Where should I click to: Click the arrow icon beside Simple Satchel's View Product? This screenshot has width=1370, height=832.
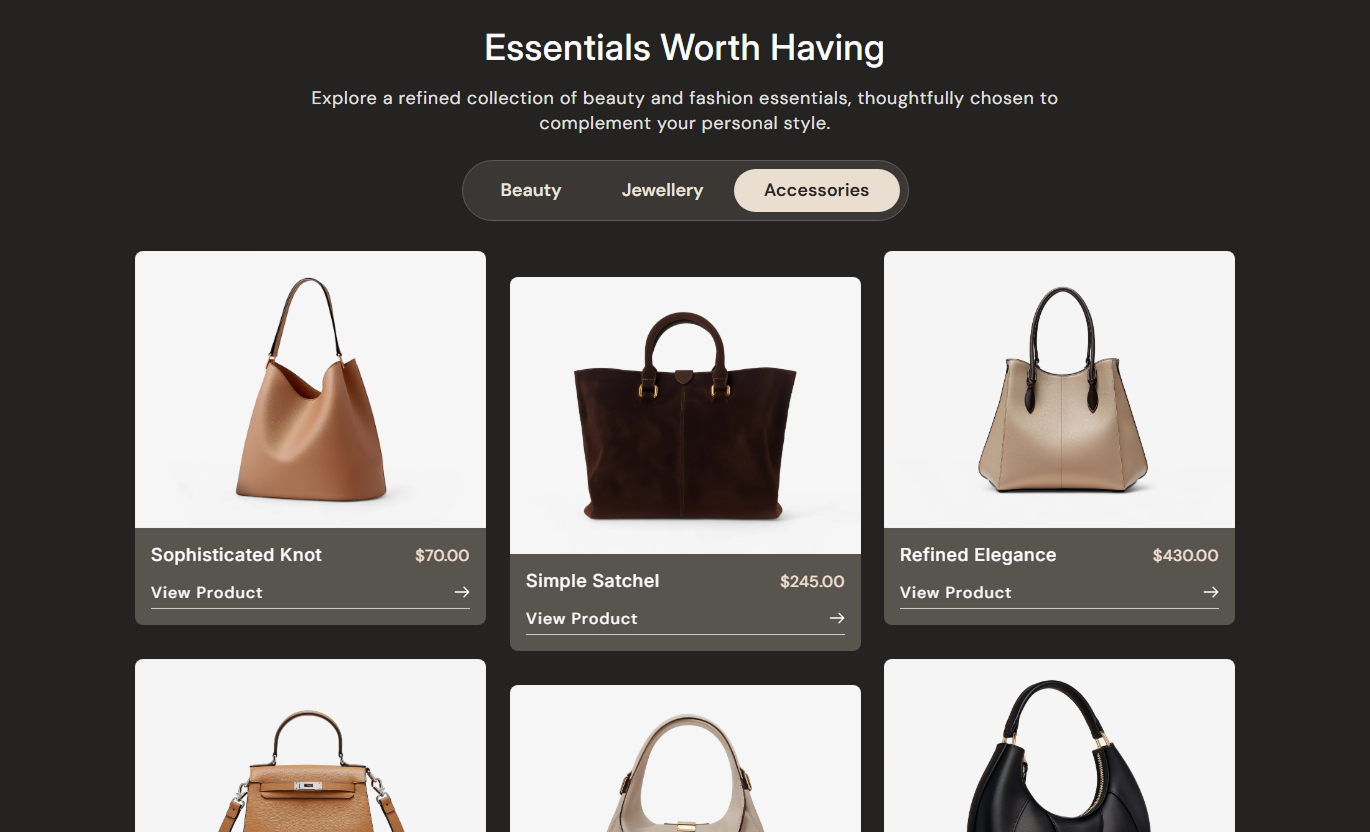coord(837,618)
